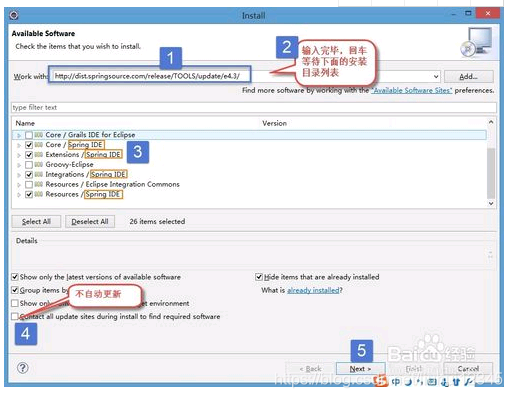Click the category icon of Extensions / Spring IDE

[x=39, y=155]
